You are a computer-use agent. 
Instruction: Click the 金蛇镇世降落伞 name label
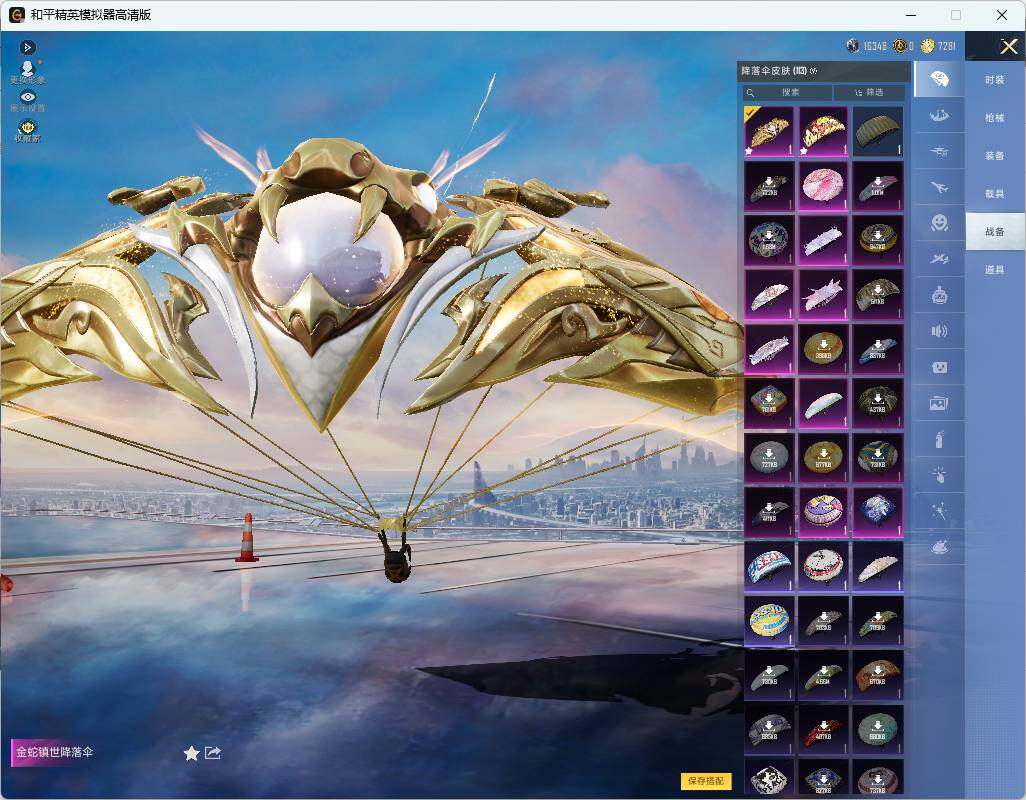coord(54,752)
